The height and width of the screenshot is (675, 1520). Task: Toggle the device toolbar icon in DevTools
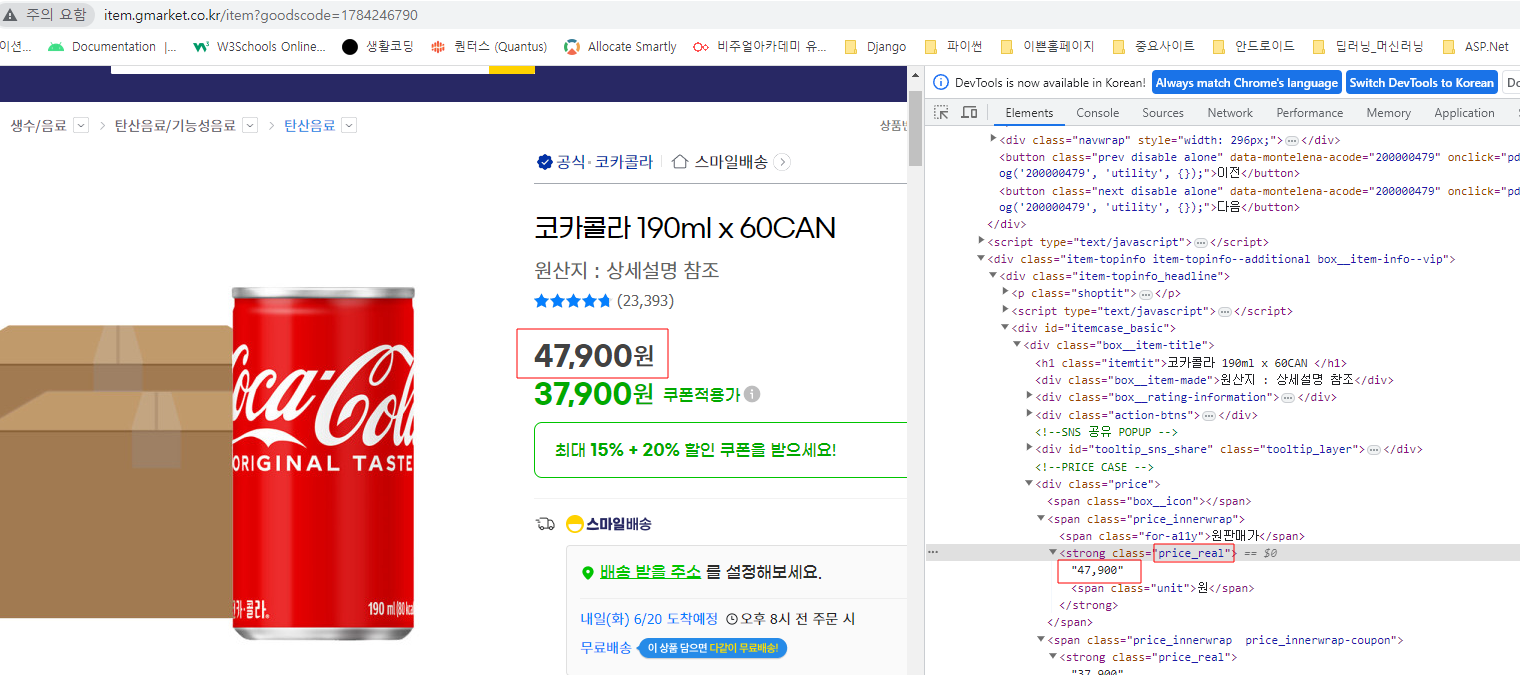(x=968, y=113)
